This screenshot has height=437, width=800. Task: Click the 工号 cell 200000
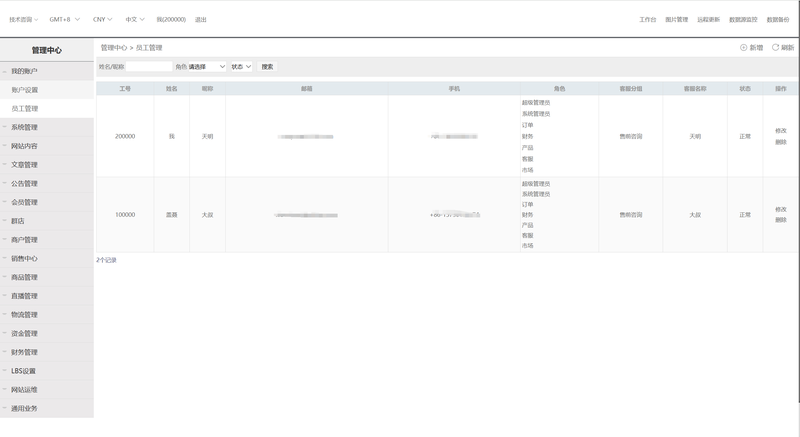(x=125, y=137)
